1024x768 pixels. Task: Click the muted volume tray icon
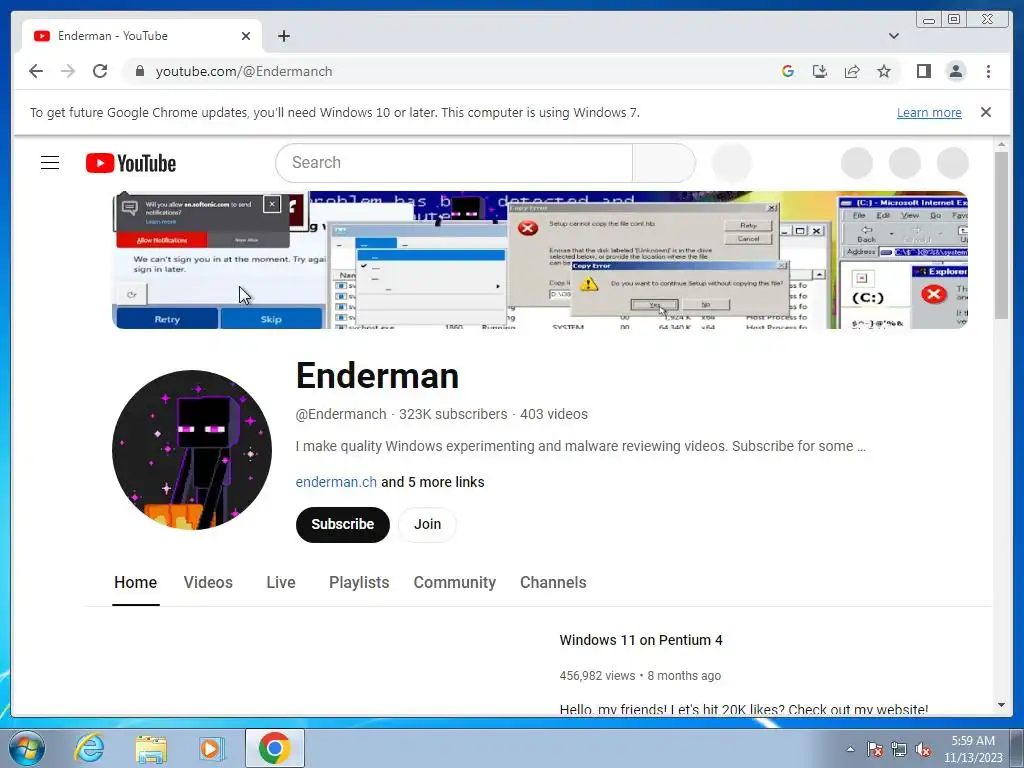[x=923, y=749]
